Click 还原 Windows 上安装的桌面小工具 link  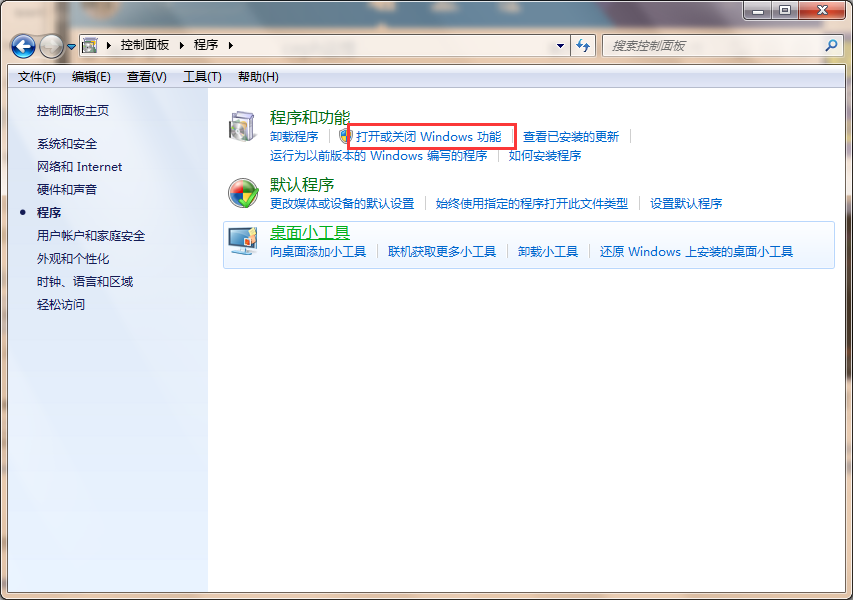click(696, 252)
